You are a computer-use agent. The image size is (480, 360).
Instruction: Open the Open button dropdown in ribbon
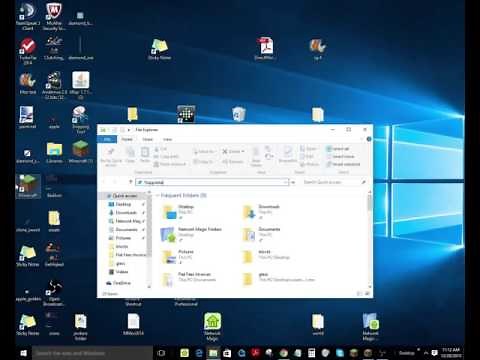(x=308, y=149)
